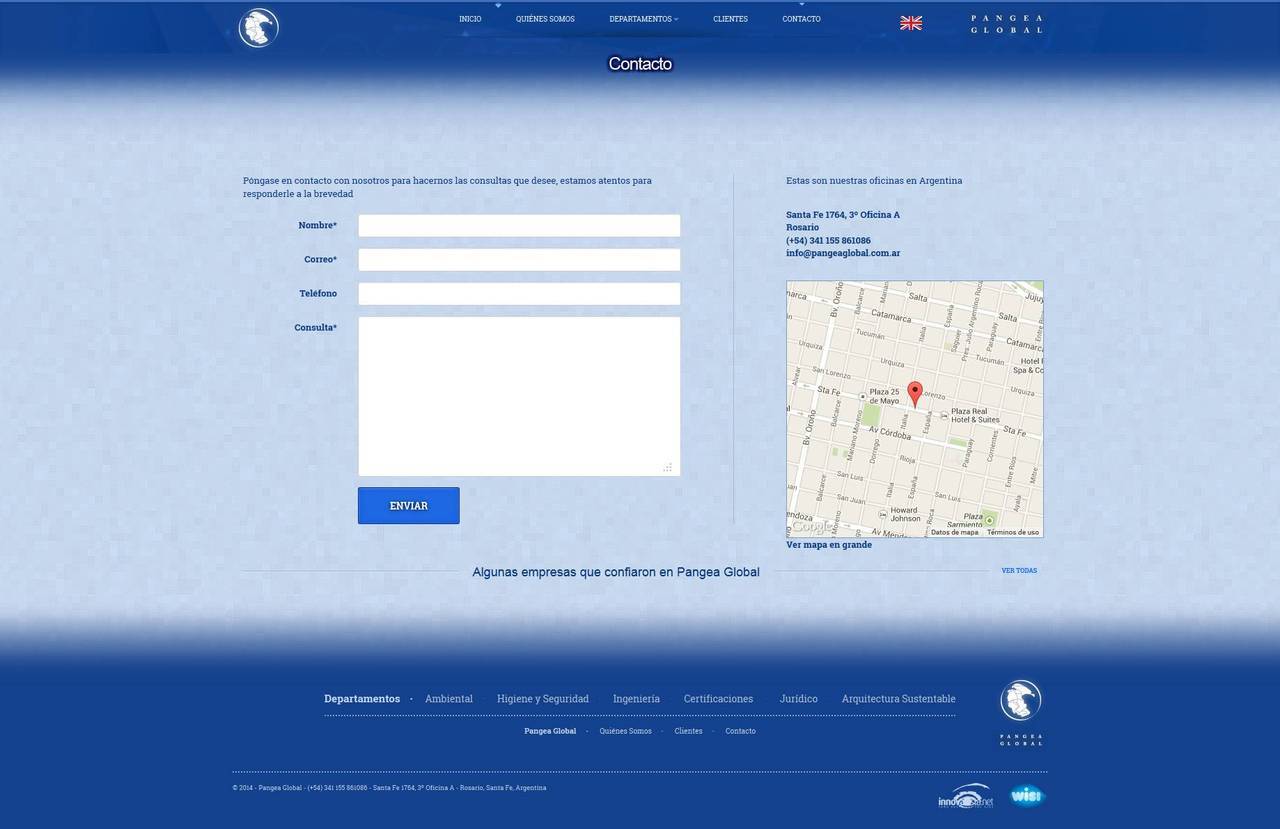This screenshot has width=1280, height=829.
Task: Click inside the Consulta text area
Action: (519, 396)
